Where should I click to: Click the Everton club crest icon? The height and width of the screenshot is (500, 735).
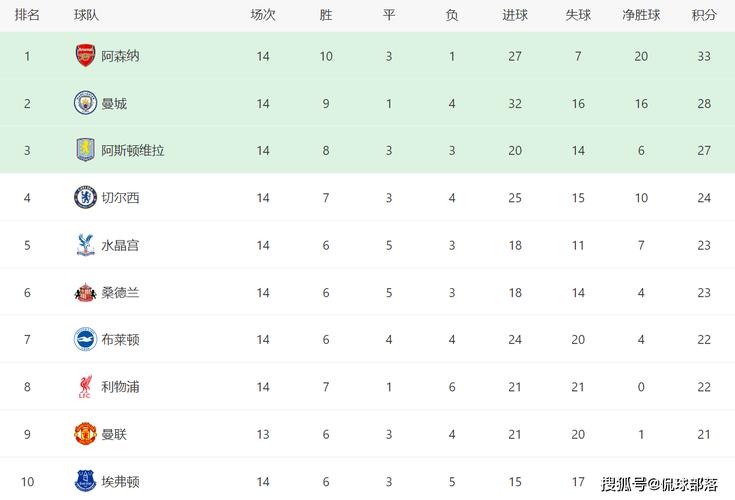point(85,481)
